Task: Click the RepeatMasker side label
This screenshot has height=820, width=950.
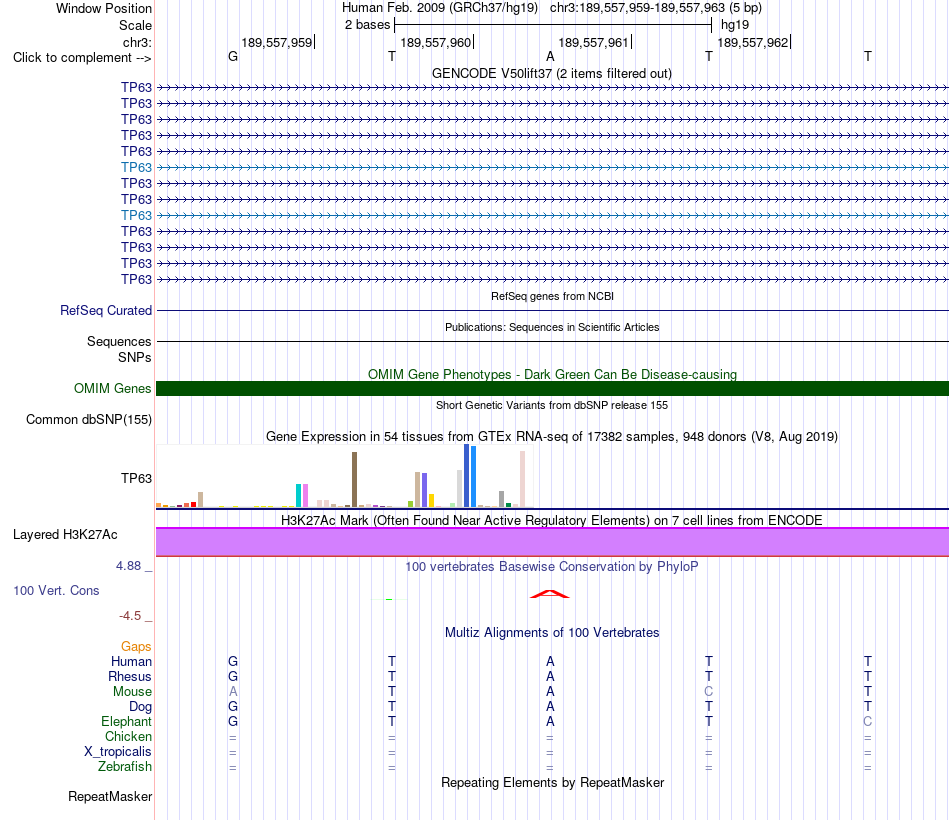Action: click(110, 796)
